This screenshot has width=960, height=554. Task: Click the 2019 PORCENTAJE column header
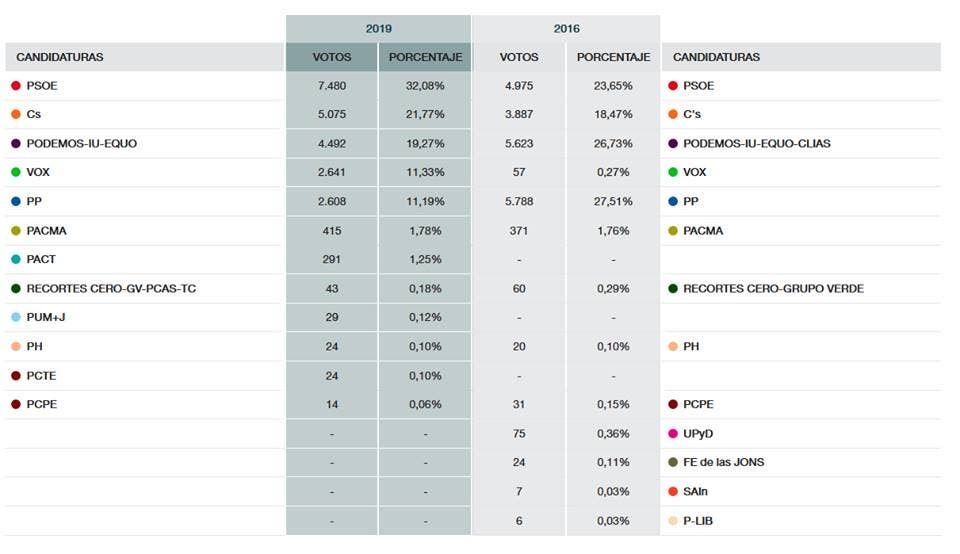click(425, 57)
